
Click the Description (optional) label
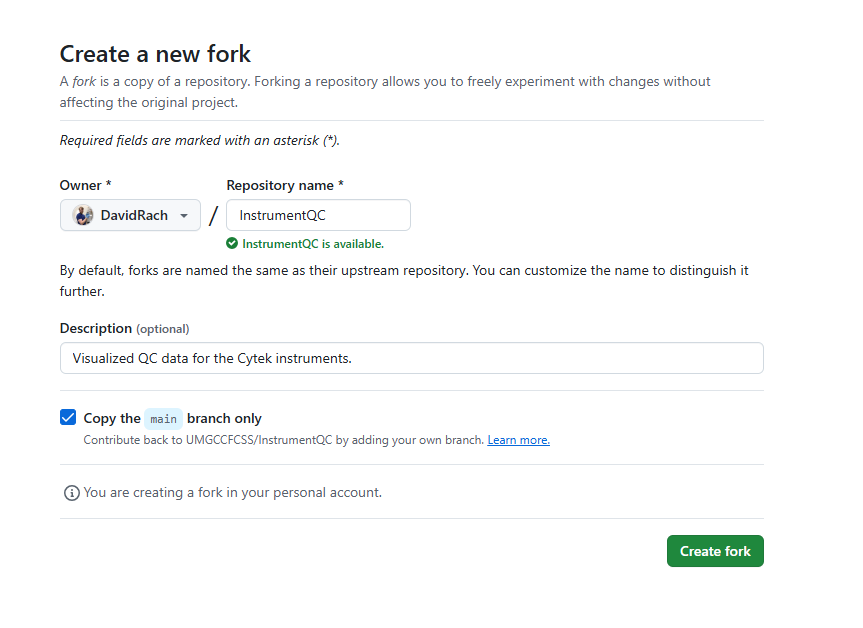[x=124, y=329]
